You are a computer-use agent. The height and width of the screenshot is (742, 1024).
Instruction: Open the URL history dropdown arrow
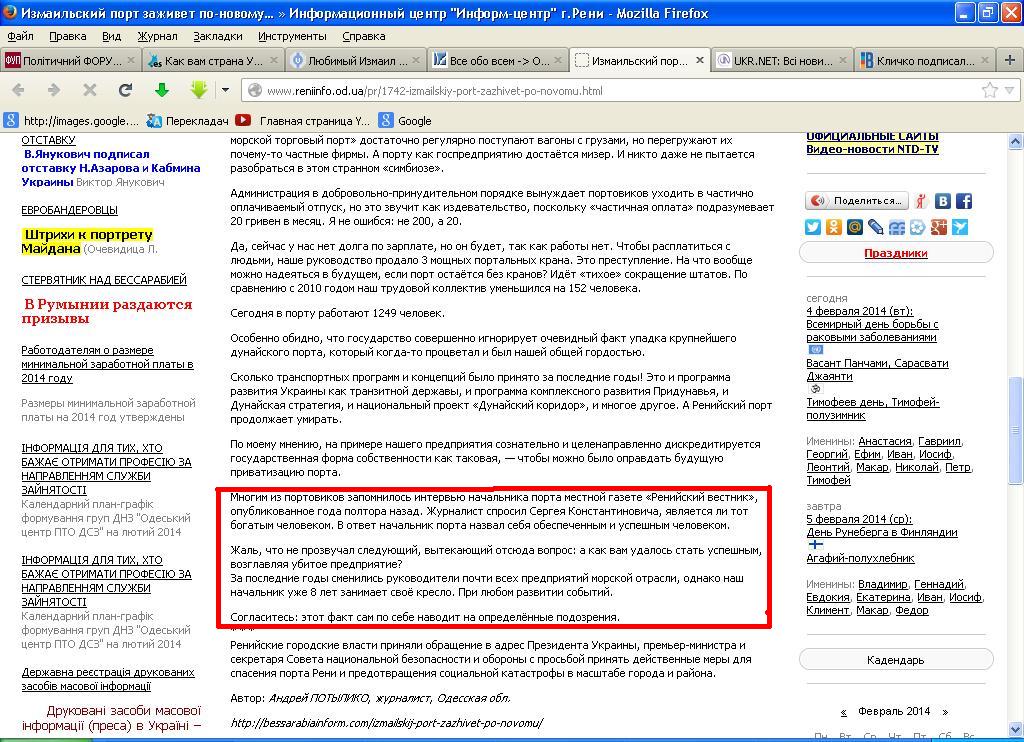click(x=1010, y=91)
